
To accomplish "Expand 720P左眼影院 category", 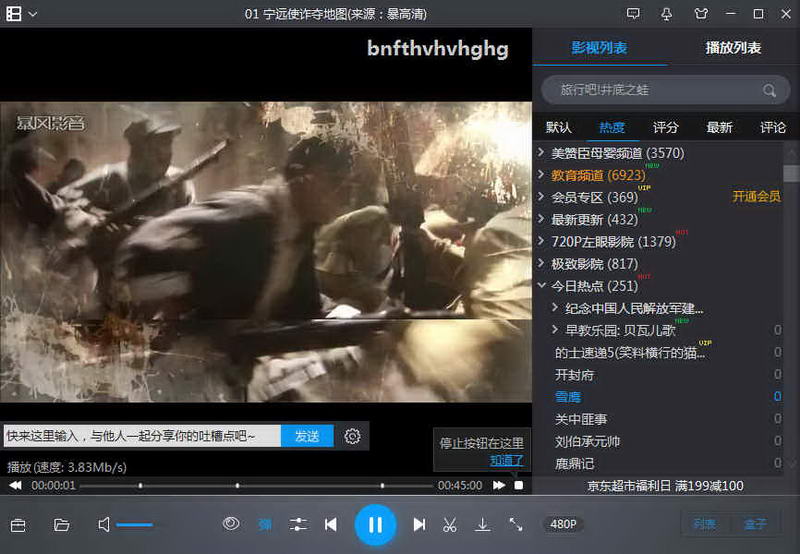I will (541, 241).
